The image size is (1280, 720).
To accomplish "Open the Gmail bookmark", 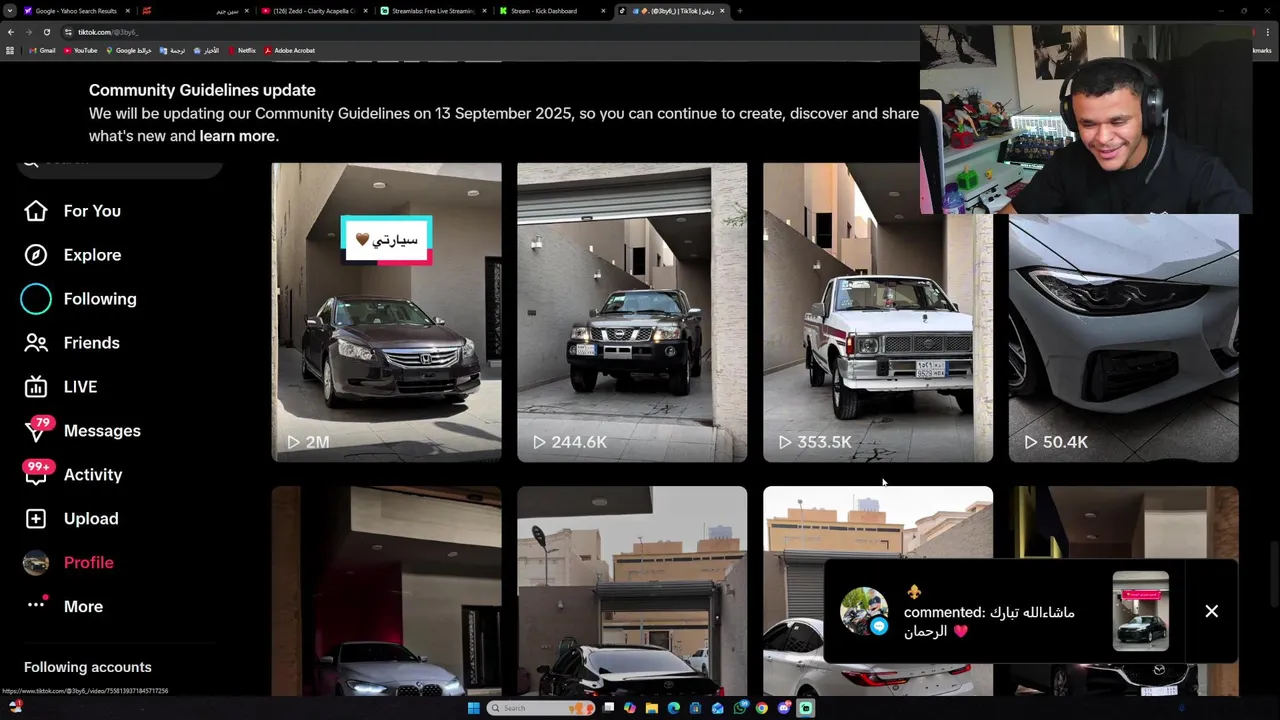I will [x=42, y=50].
